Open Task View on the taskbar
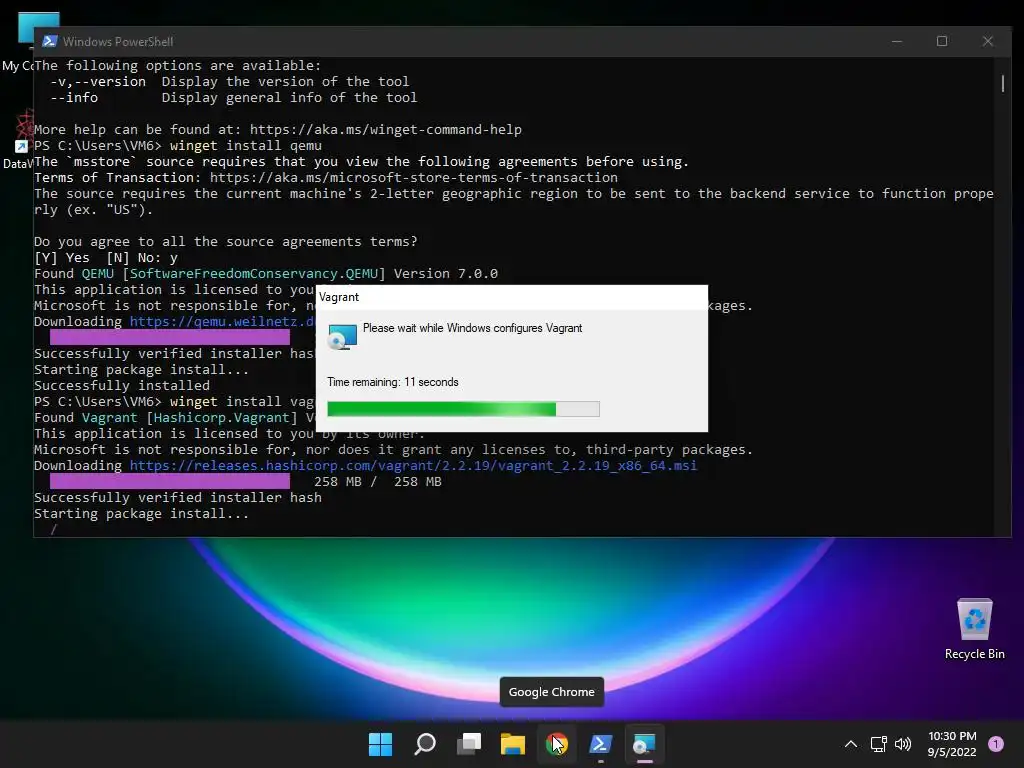This screenshot has height=768, width=1024. tap(469, 744)
